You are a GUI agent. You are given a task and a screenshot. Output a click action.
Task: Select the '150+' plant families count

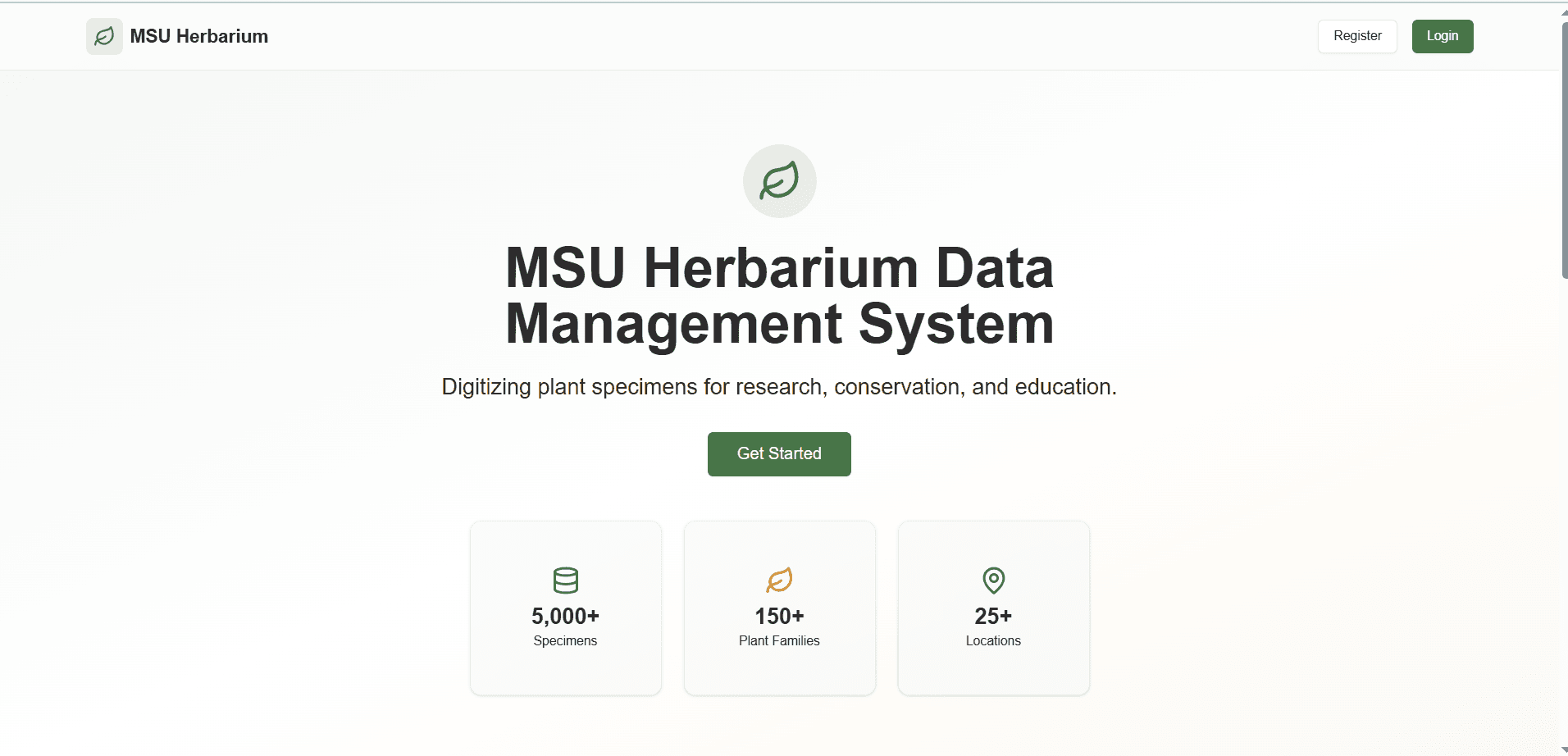pyautogui.click(x=779, y=616)
